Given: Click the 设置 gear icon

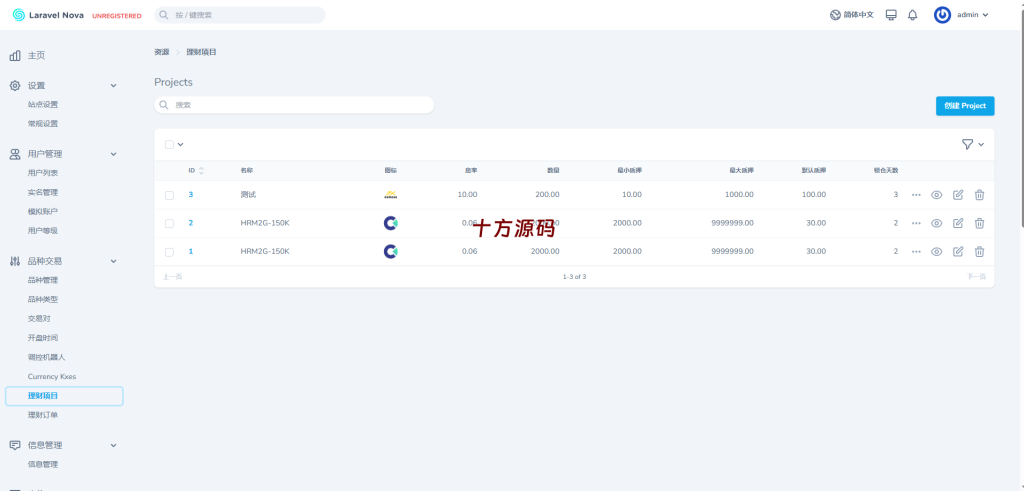Looking at the screenshot, I should pos(15,86).
